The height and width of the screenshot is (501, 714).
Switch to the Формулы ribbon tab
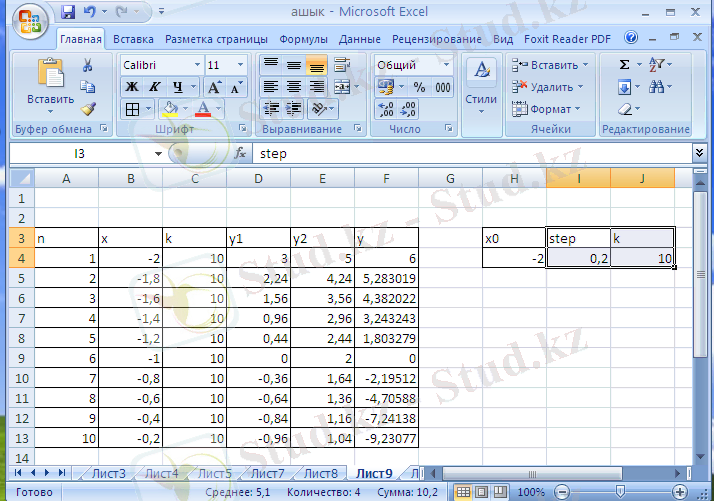coord(303,39)
